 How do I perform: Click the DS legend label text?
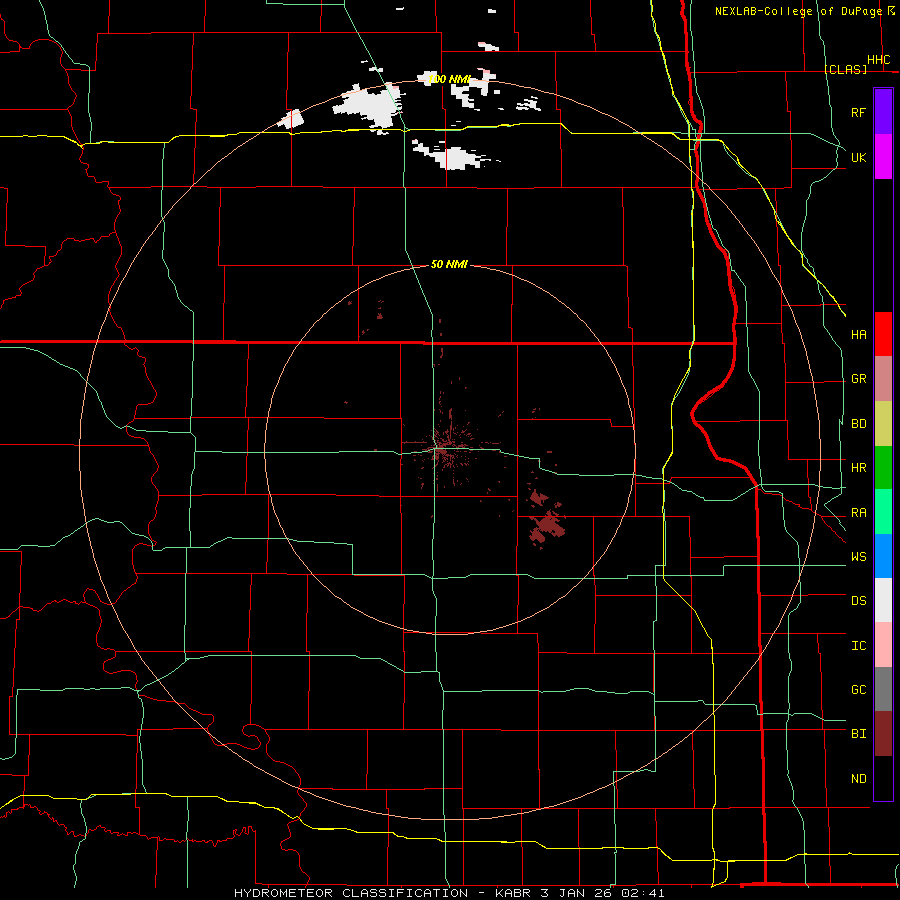(858, 601)
